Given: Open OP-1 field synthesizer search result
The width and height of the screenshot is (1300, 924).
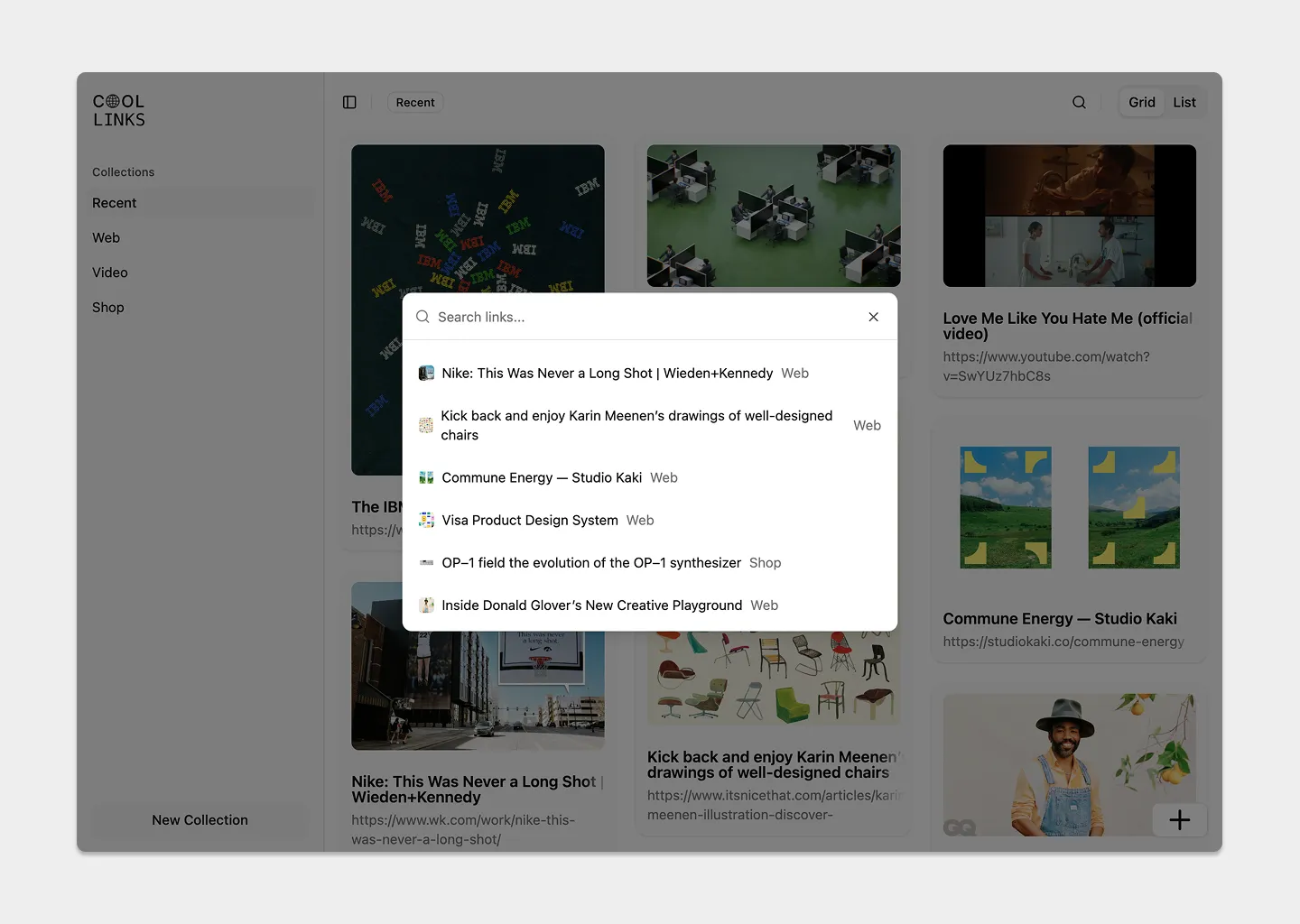Looking at the screenshot, I should [650, 562].
